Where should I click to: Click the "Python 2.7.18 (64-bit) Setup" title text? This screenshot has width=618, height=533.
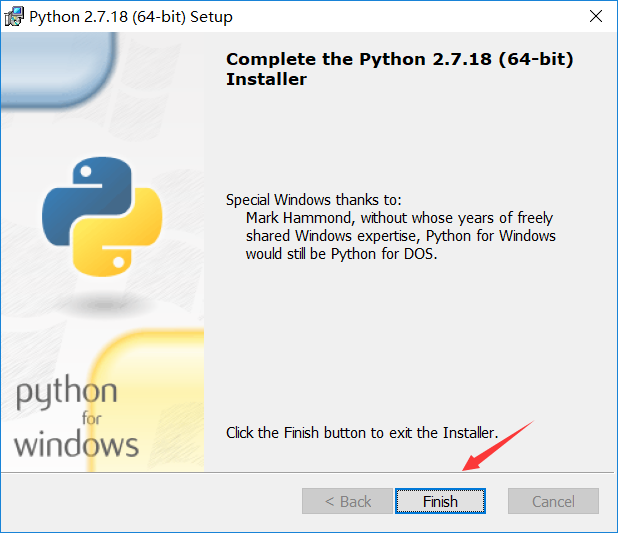click(x=131, y=17)
